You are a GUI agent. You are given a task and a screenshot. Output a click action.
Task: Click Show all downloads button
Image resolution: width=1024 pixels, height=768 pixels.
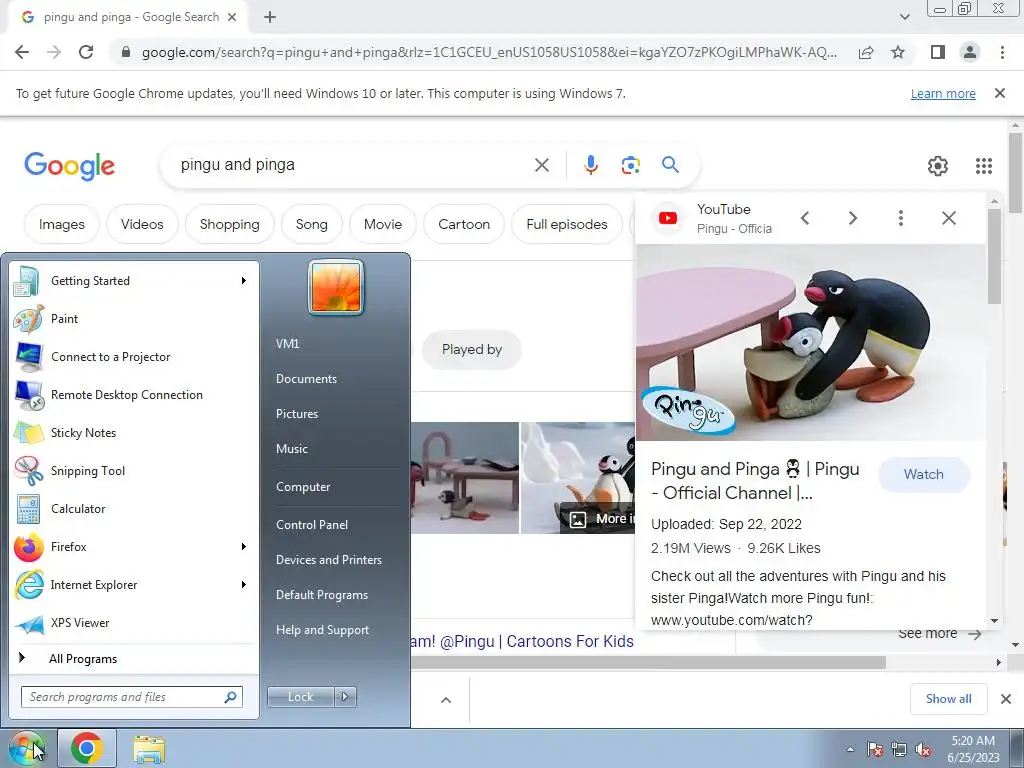(x=948, y=699)
